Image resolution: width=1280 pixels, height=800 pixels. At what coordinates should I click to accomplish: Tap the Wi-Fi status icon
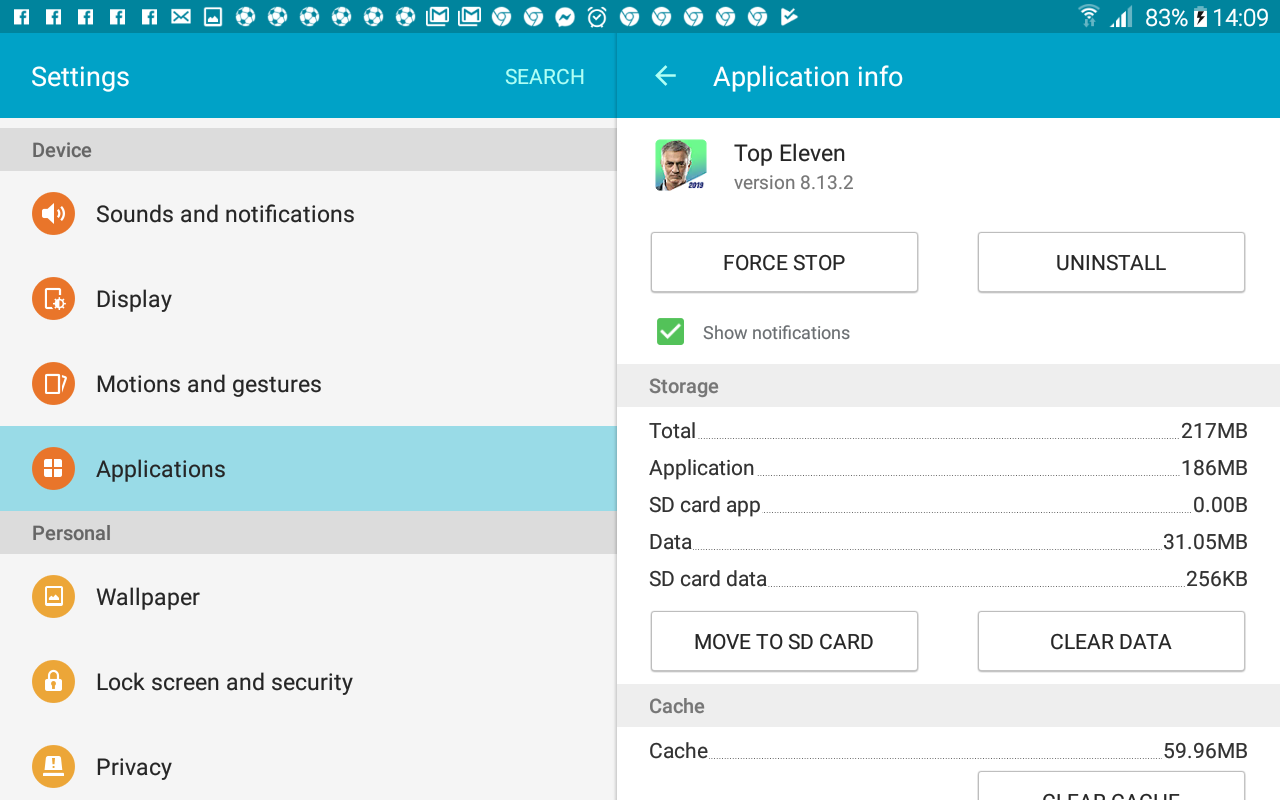(1089, 17)
